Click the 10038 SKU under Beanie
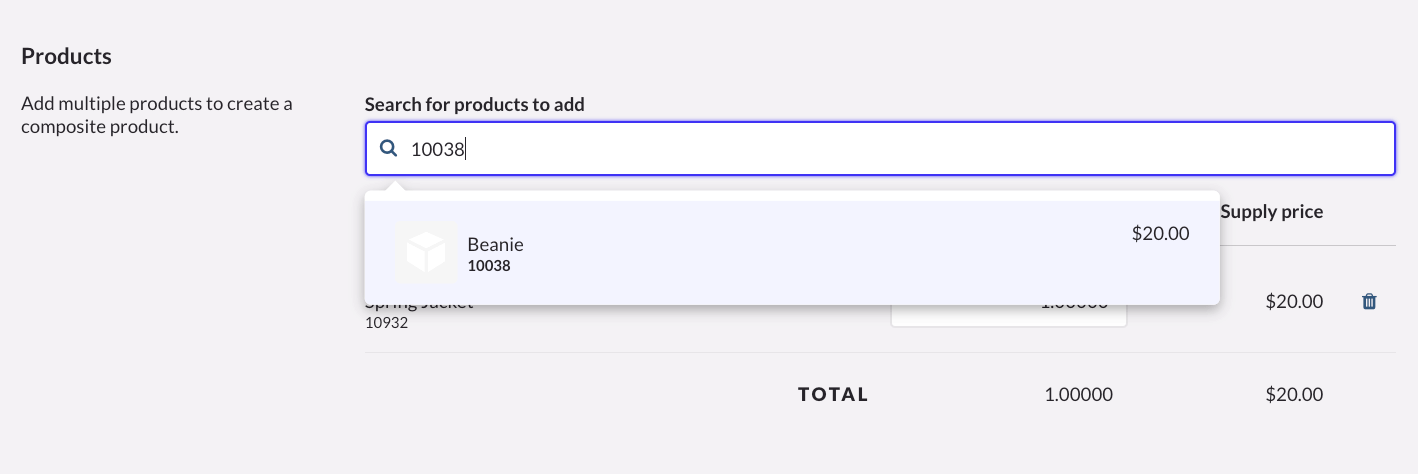Screen dimensions: 1418x474 [x=489, y=266]
